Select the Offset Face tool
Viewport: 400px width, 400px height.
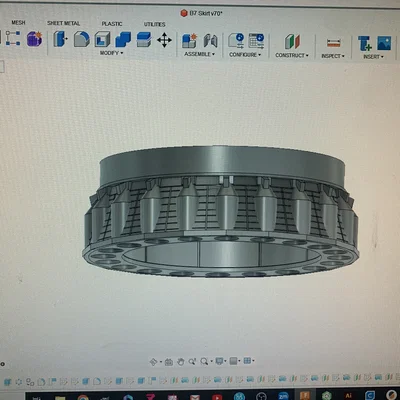click(144, 39)
